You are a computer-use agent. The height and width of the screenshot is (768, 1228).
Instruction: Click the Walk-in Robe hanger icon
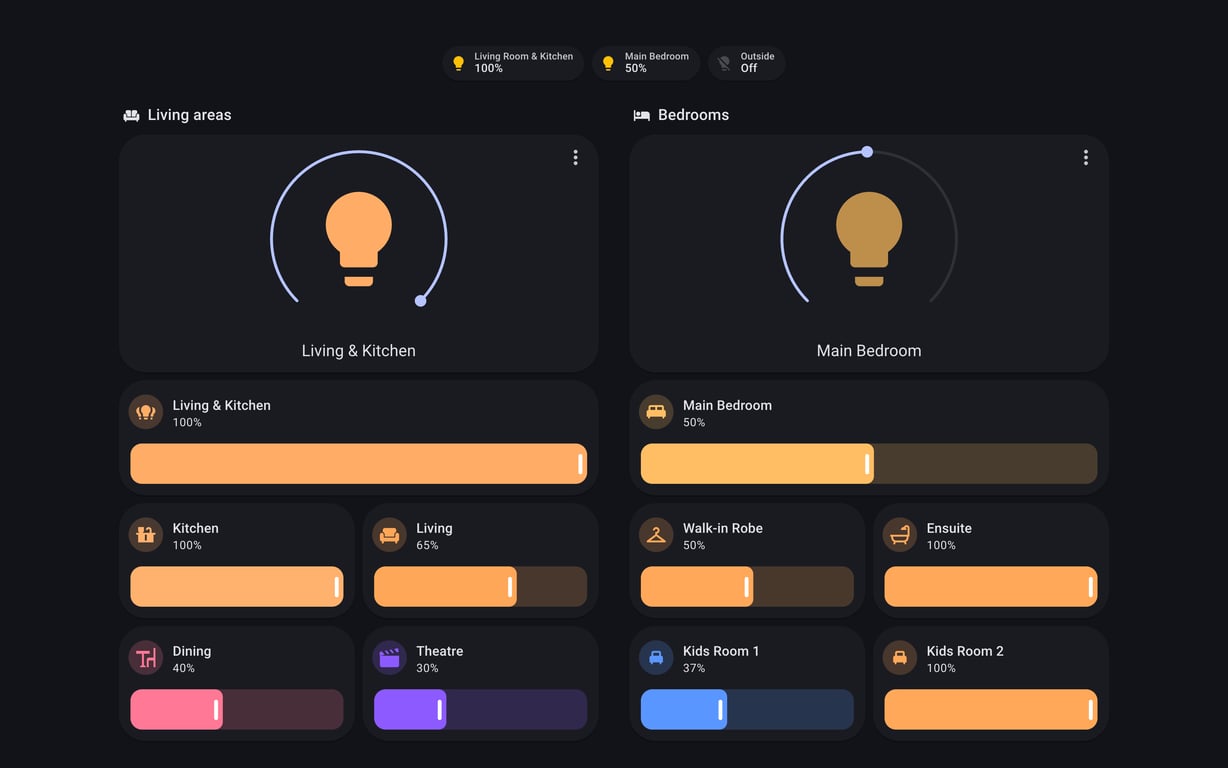tap(656, 535)
